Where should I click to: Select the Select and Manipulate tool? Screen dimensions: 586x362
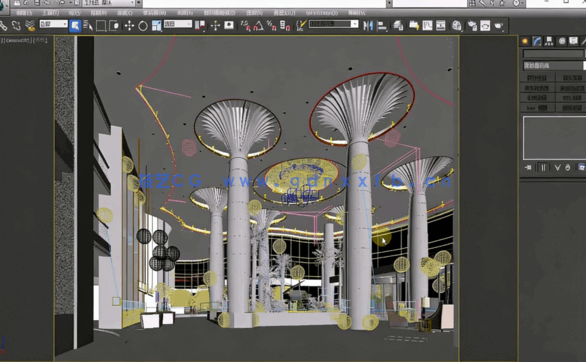(215, 25)
